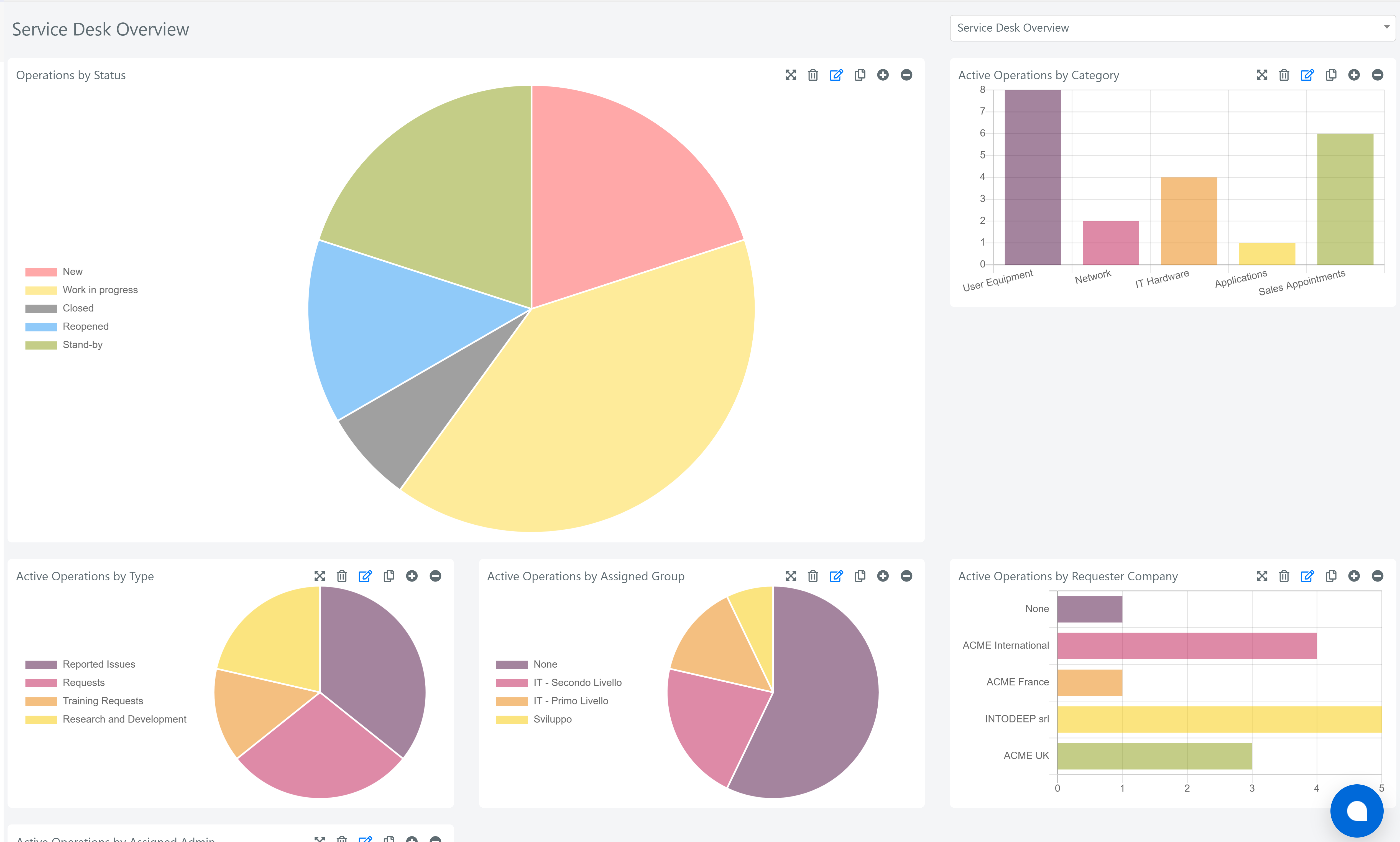Duplicate the Active Operations by Type widget
Screen dimensions: 1400x842
pos(389,576)
